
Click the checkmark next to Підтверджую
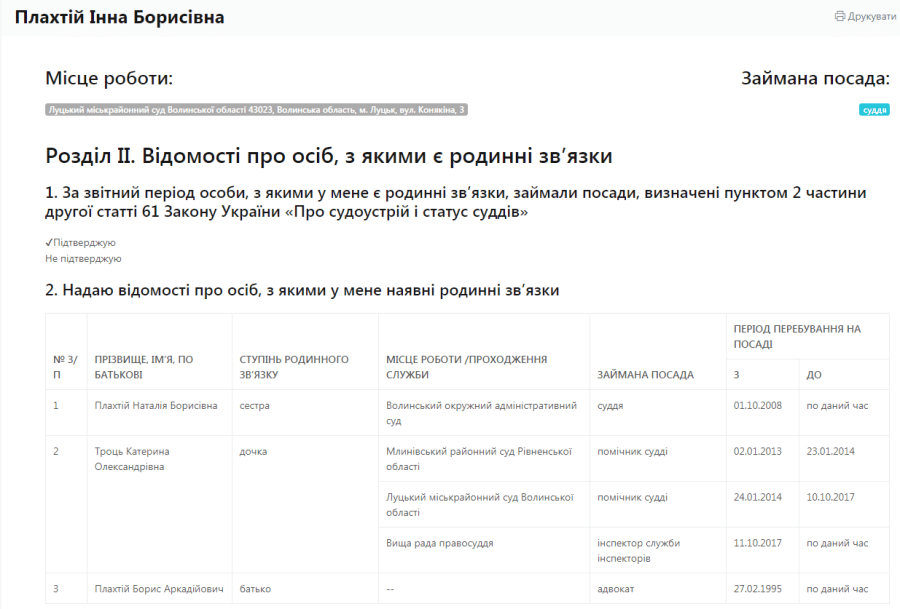[x=49, y=242]
